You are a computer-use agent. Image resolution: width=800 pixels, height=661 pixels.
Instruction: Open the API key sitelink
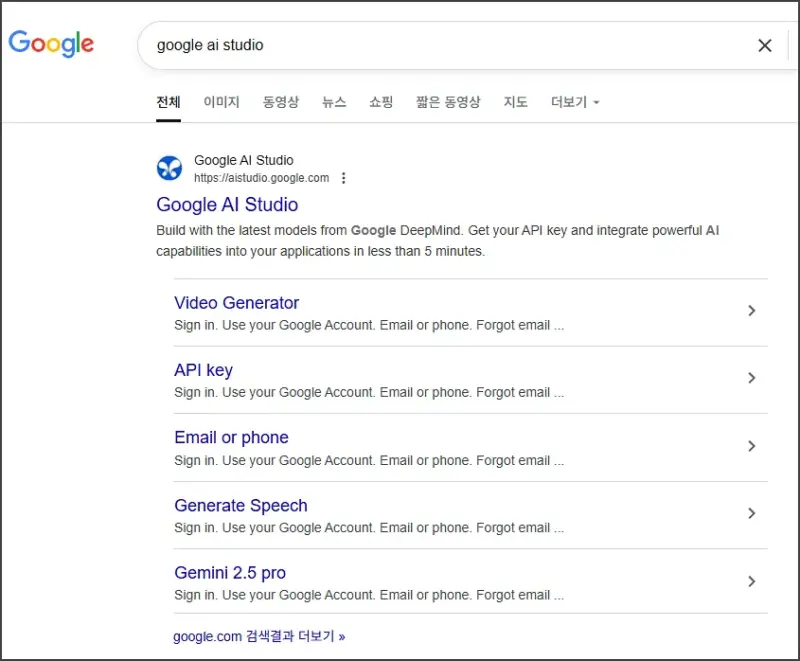coord(204,370)
